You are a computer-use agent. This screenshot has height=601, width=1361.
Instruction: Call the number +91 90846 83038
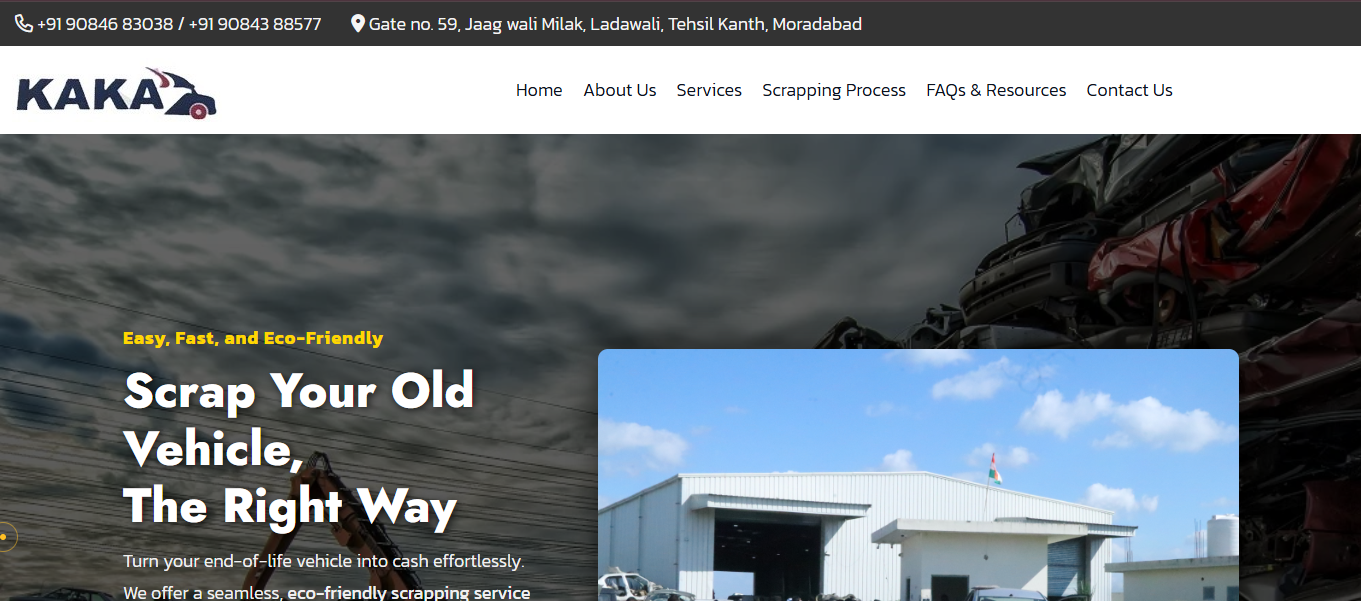105,24
